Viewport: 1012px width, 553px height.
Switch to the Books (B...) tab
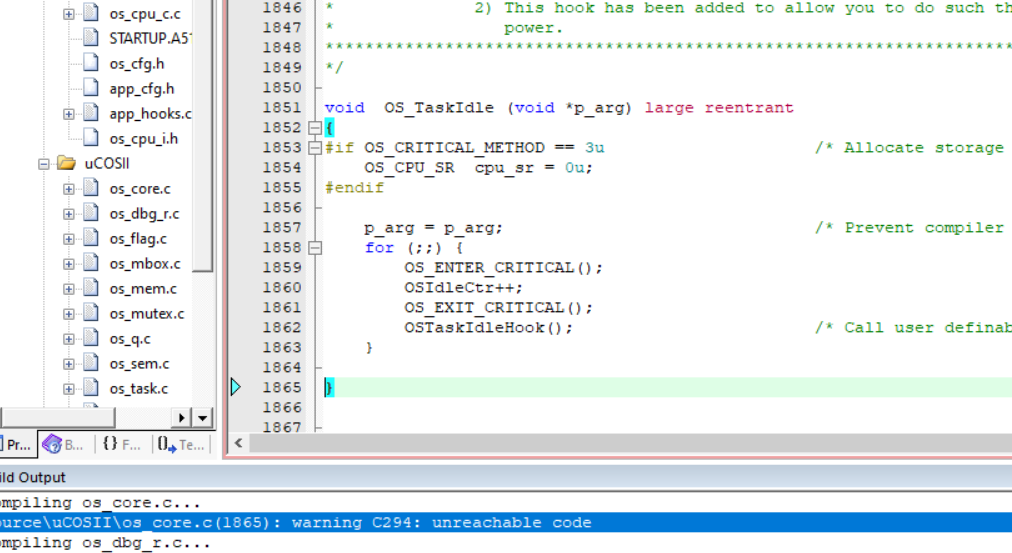tap(64, 445)
